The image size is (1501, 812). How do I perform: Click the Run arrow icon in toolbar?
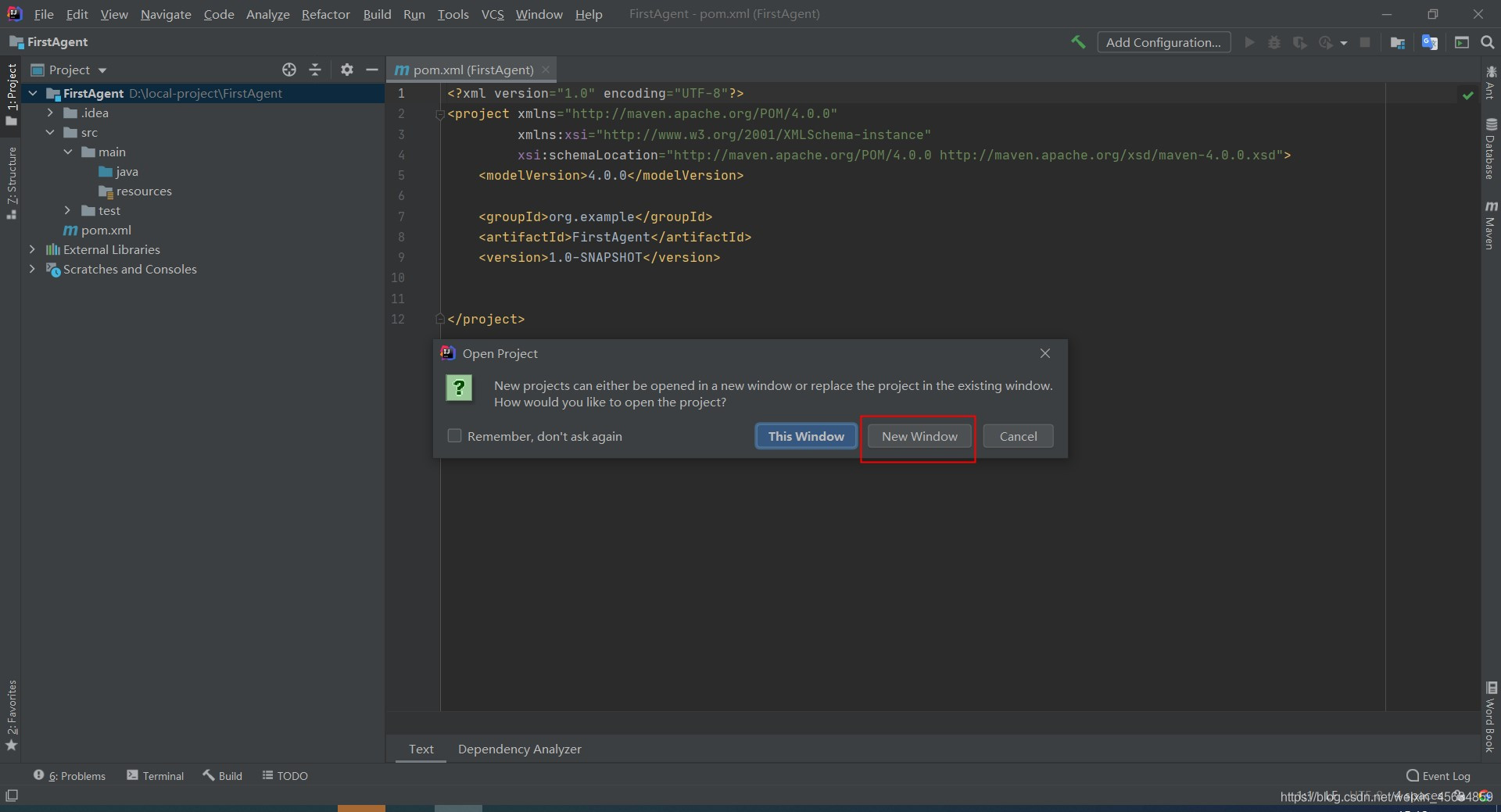1249,42
